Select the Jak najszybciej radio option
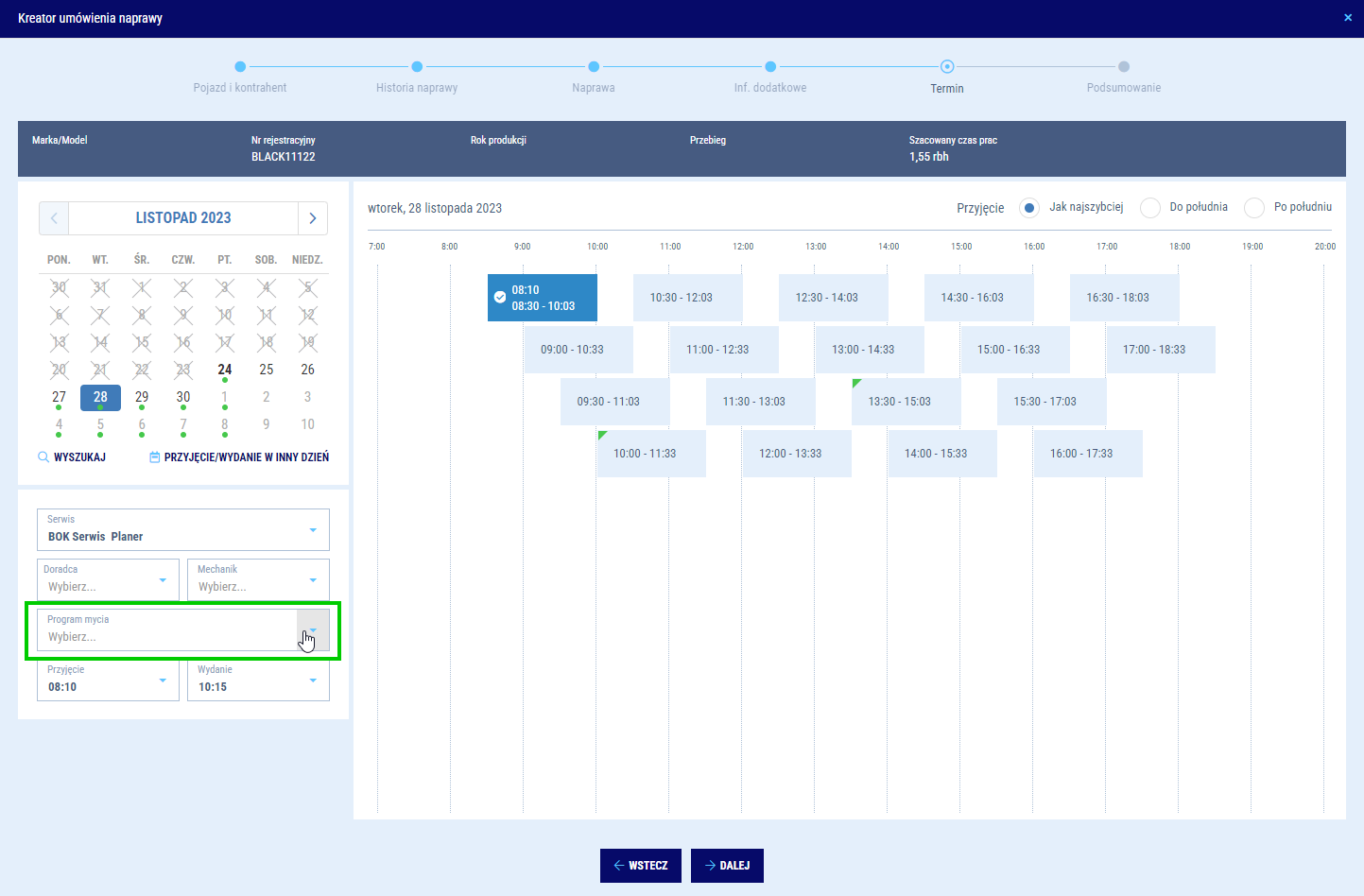1364x896 pixels. [1029, 208]
